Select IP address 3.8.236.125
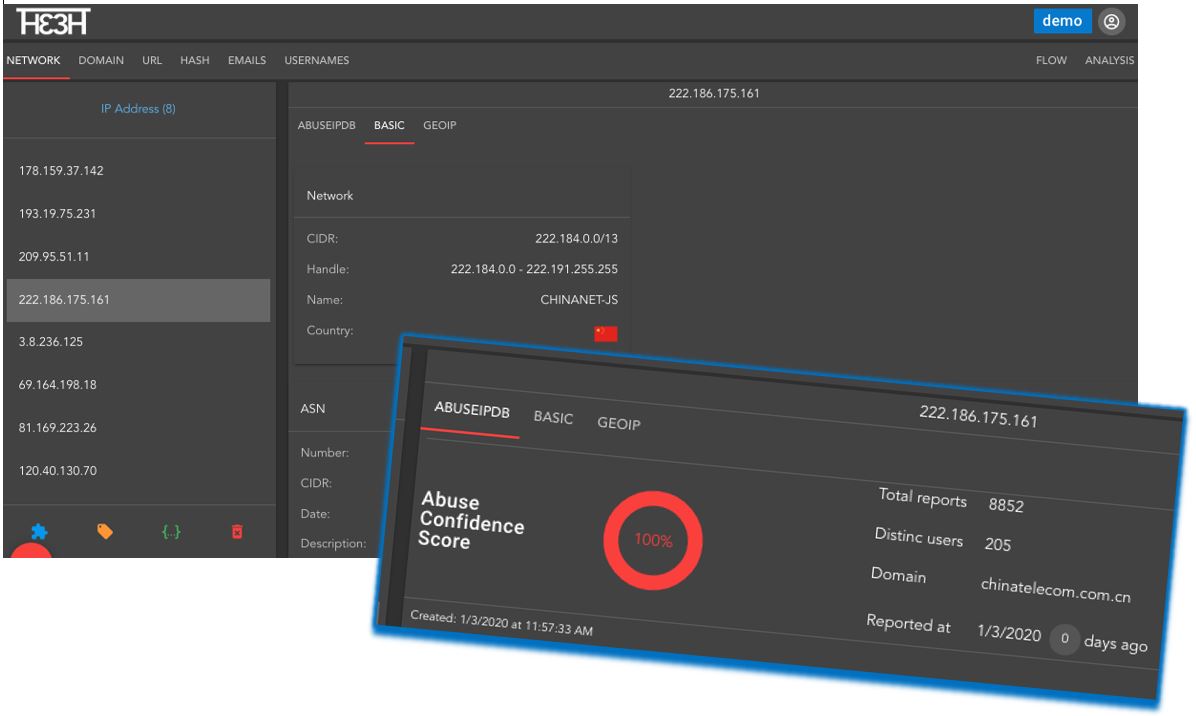Viewport: 1196px width, 716px height. (x=50, y=342)
